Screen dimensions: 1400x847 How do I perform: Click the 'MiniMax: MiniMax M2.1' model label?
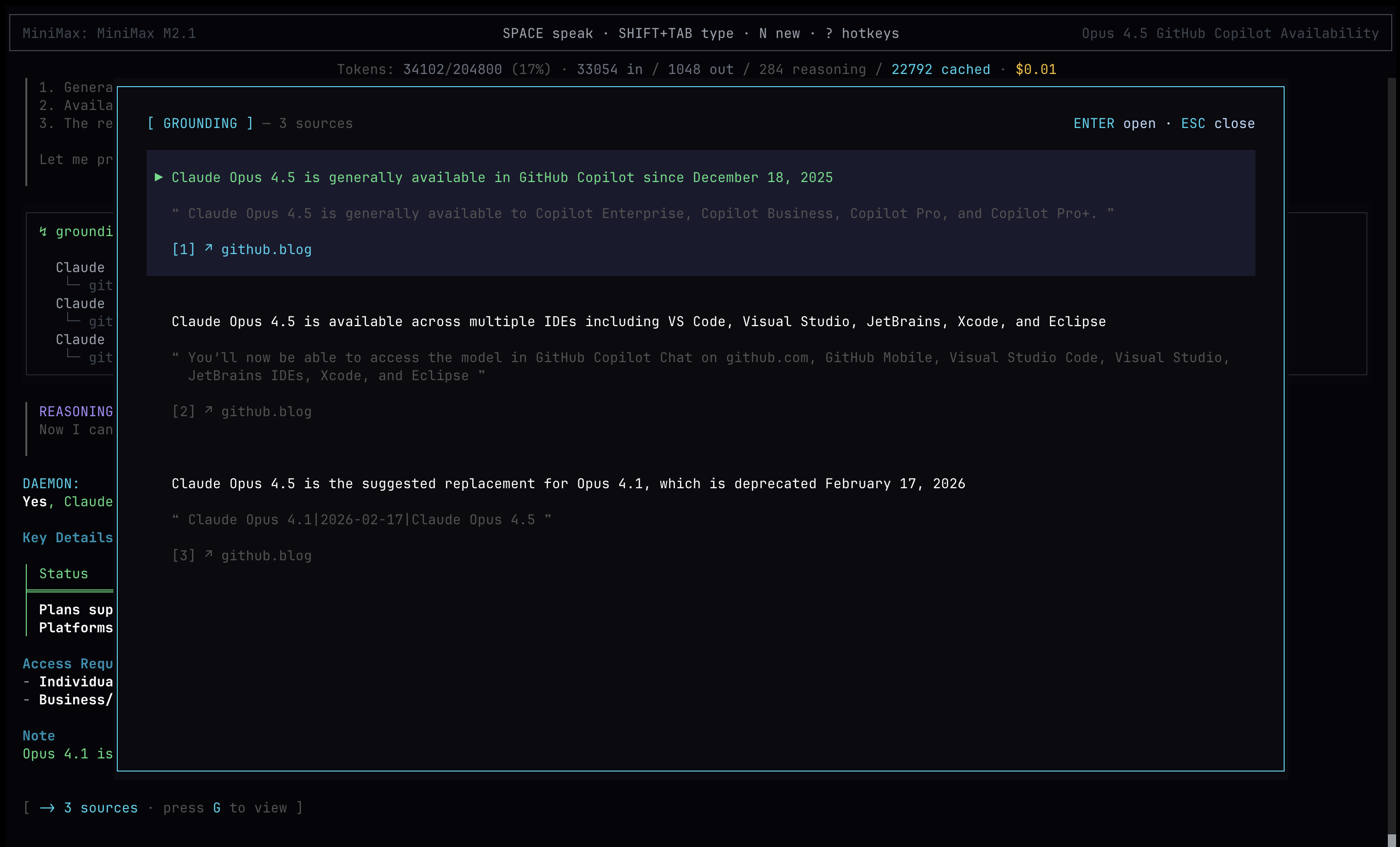click(x=109, y=34)
